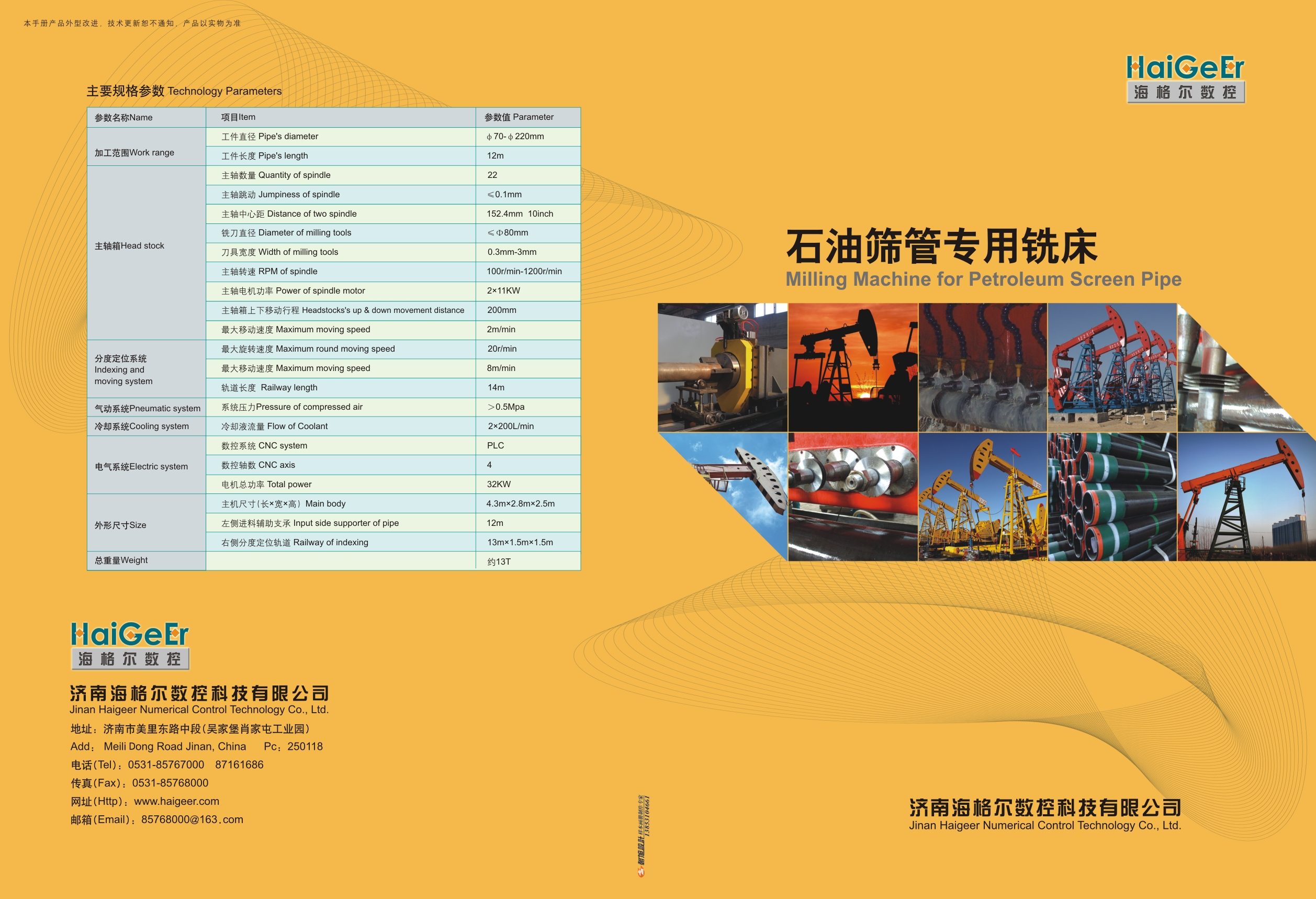
Task: Click the HaiGeEr logo above the company address
Action: coord(130,646)
